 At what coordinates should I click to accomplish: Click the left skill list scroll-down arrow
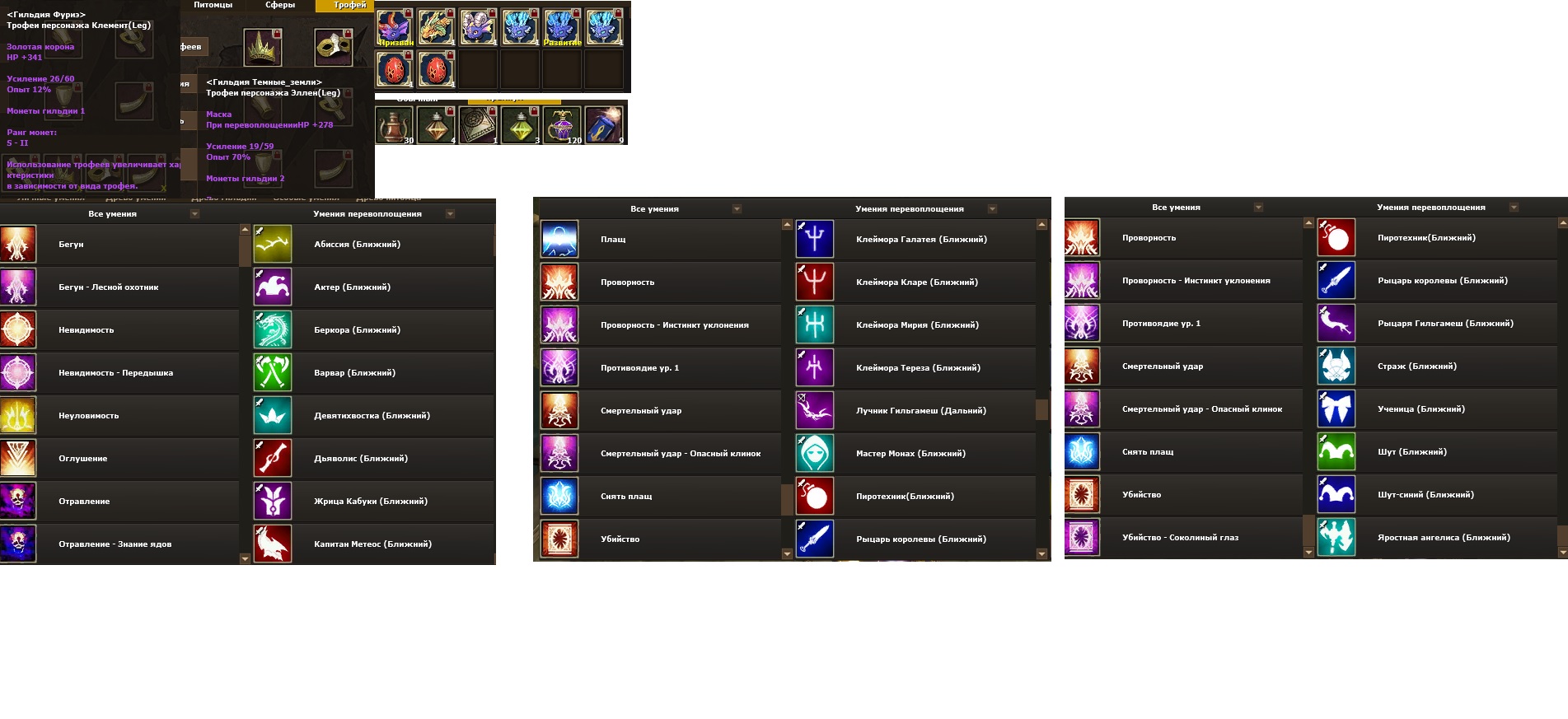pos(245,559)
